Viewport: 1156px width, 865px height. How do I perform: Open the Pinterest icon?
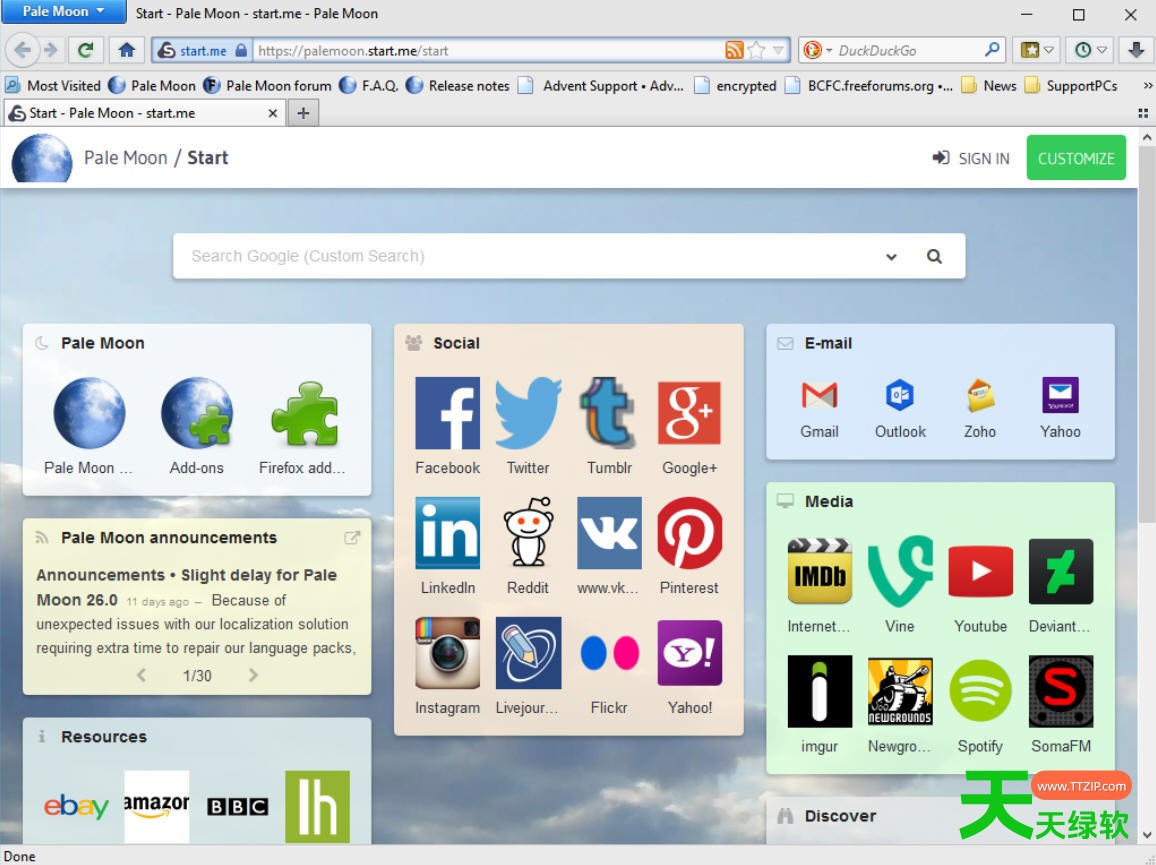click(689, 532)
